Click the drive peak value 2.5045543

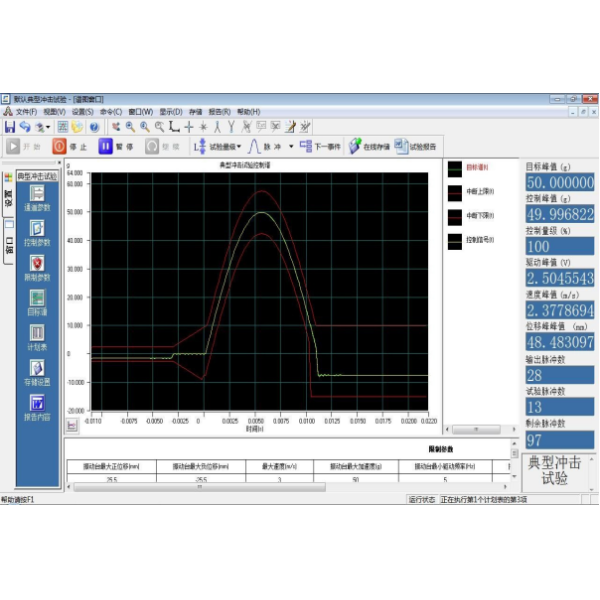[560, 278]
